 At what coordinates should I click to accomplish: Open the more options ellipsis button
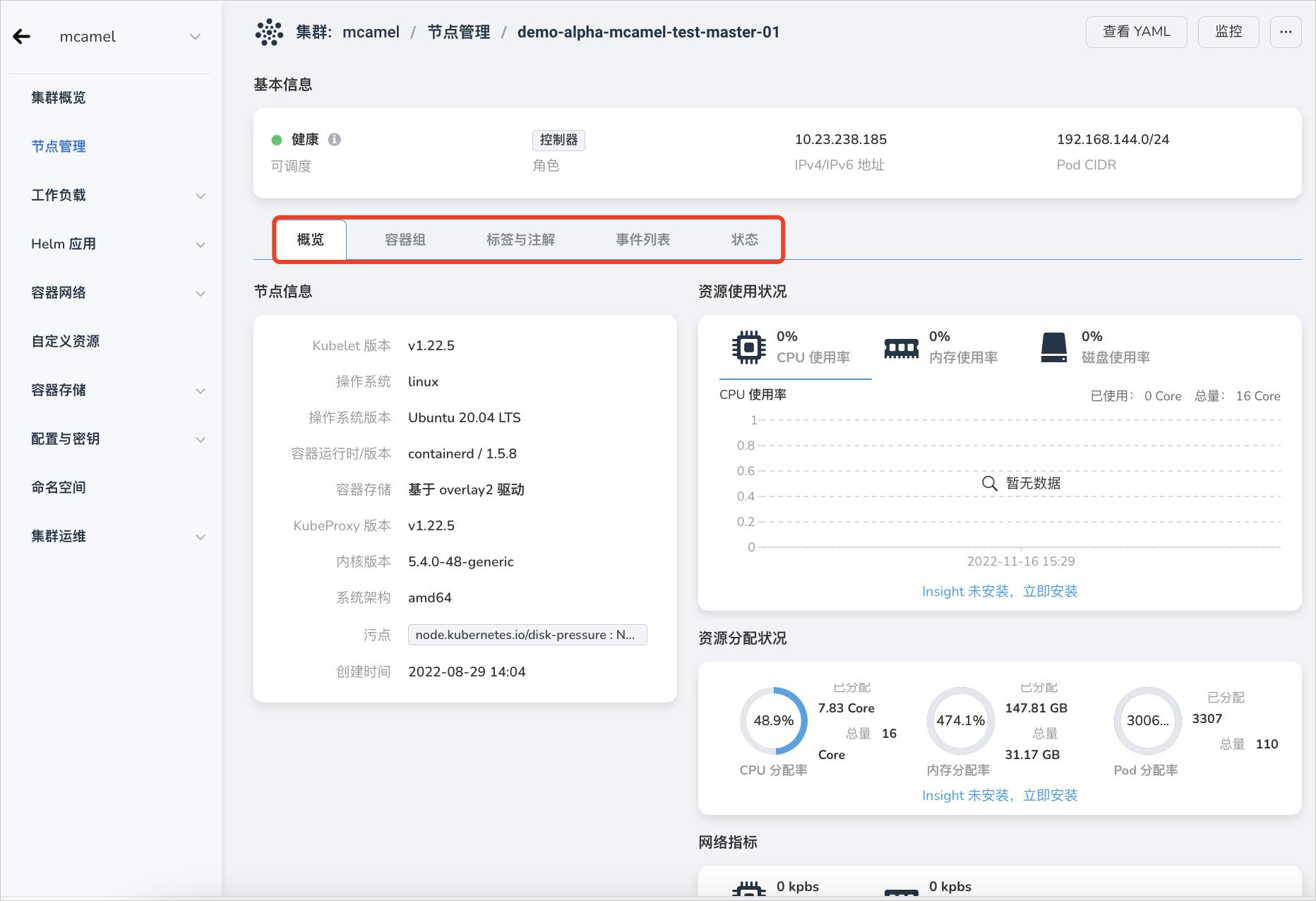(x=1286, y=32)
